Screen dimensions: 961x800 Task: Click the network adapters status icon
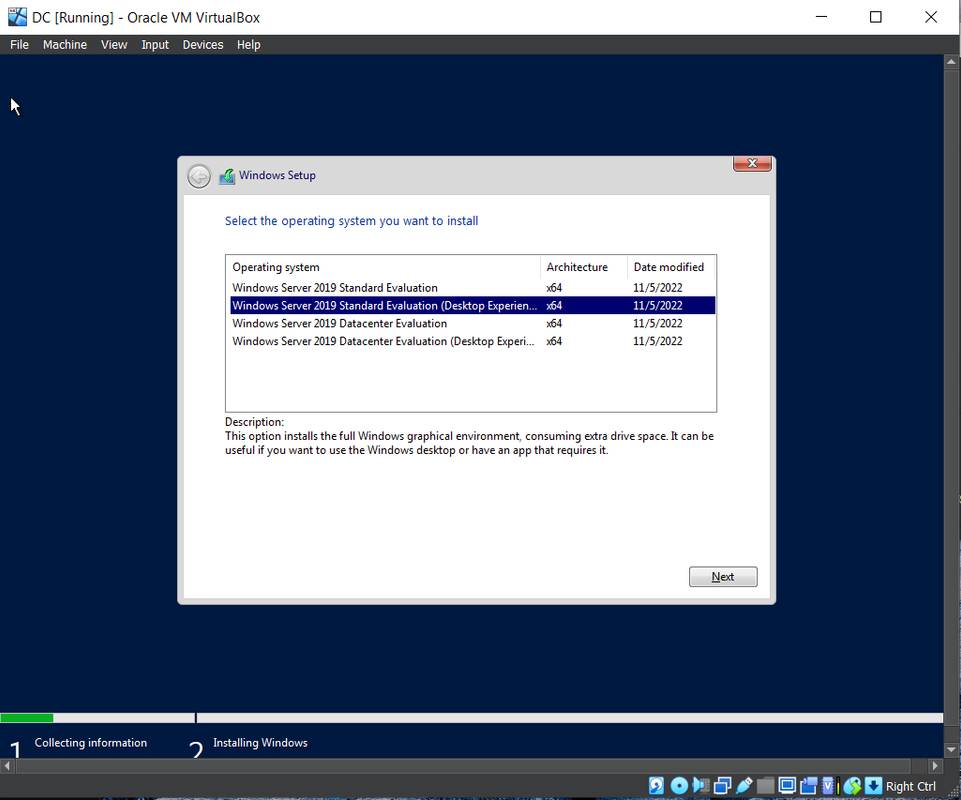tap(723, 786)
